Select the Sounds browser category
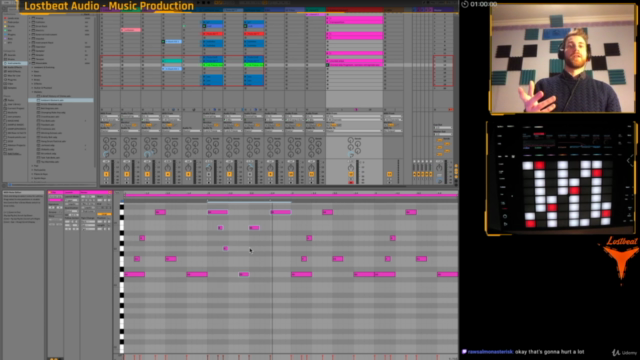This screenshot has height=360, width=640. (12, 55)
